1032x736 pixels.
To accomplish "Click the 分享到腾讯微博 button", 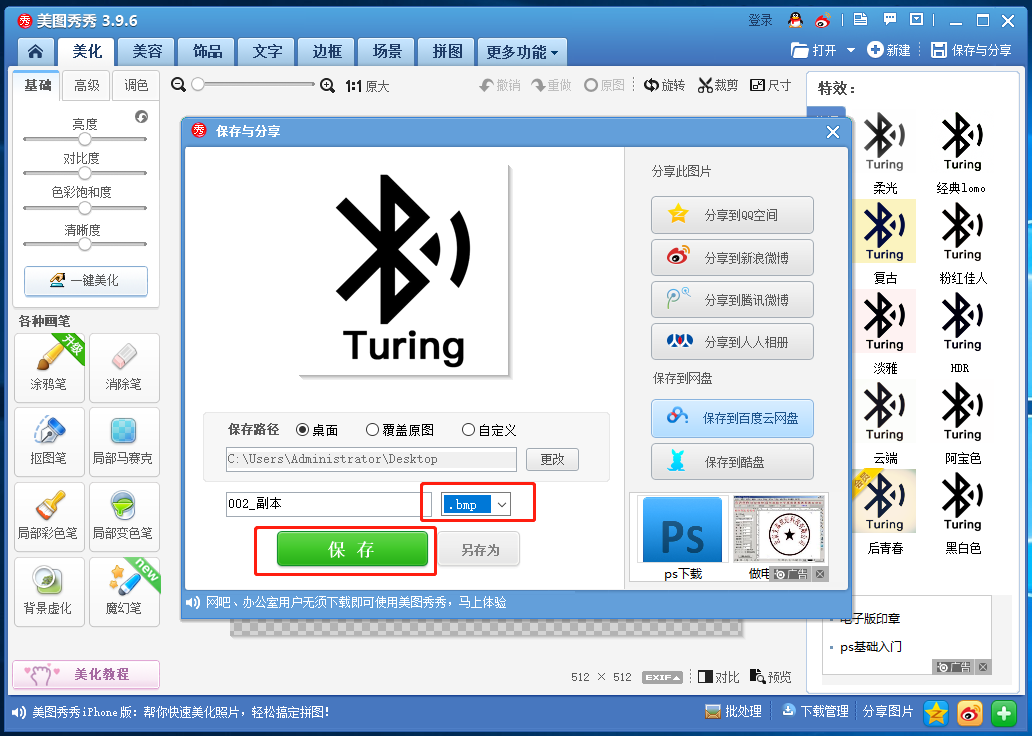I will (732, 300).
